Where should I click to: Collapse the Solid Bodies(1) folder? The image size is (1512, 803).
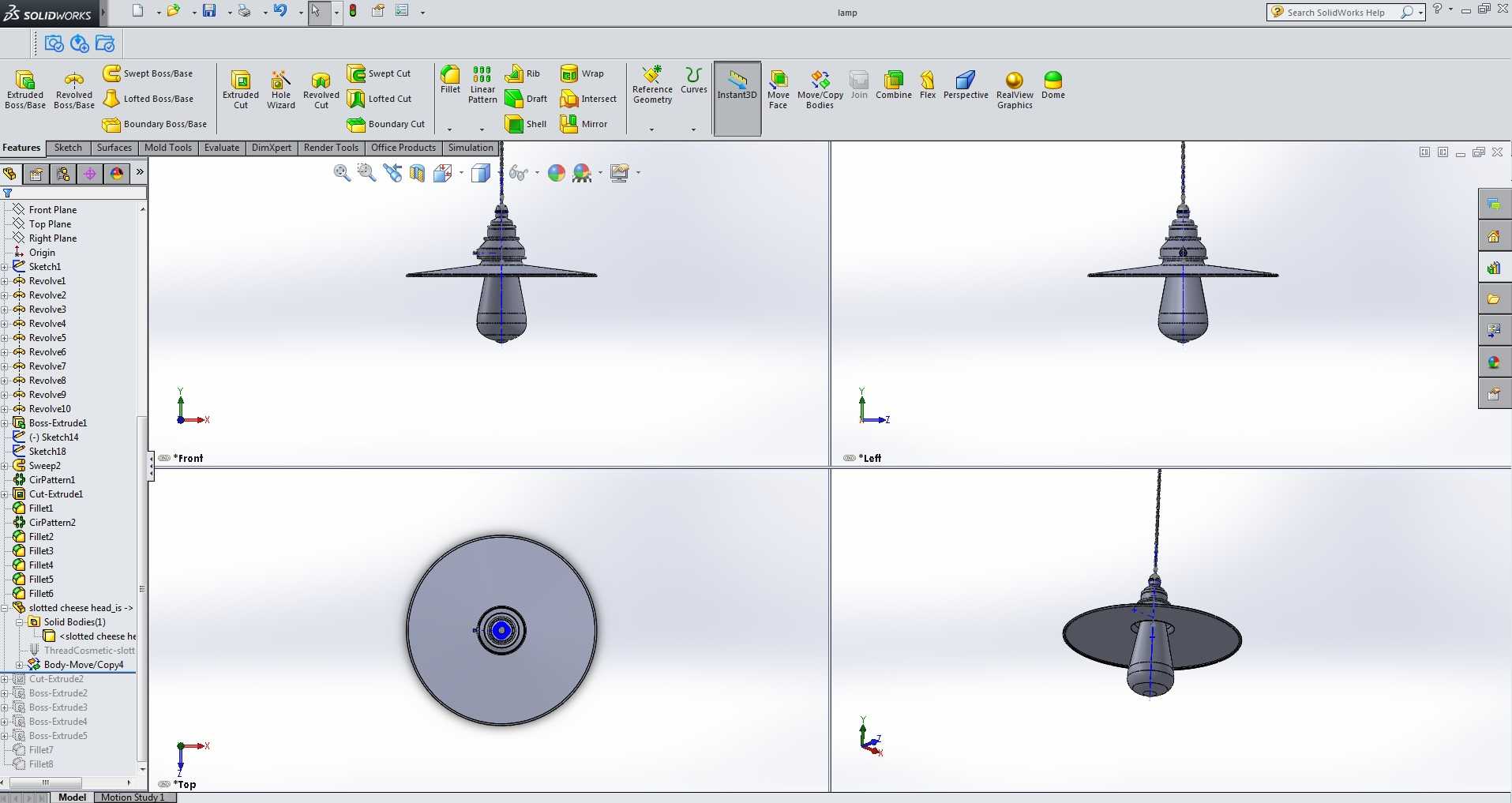pos(20,622)
